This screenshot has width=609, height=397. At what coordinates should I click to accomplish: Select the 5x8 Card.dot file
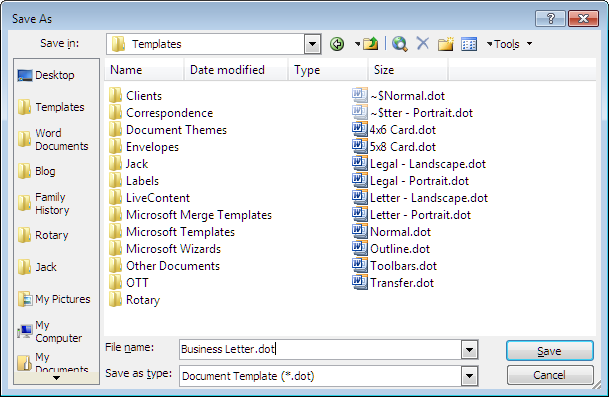394,147
